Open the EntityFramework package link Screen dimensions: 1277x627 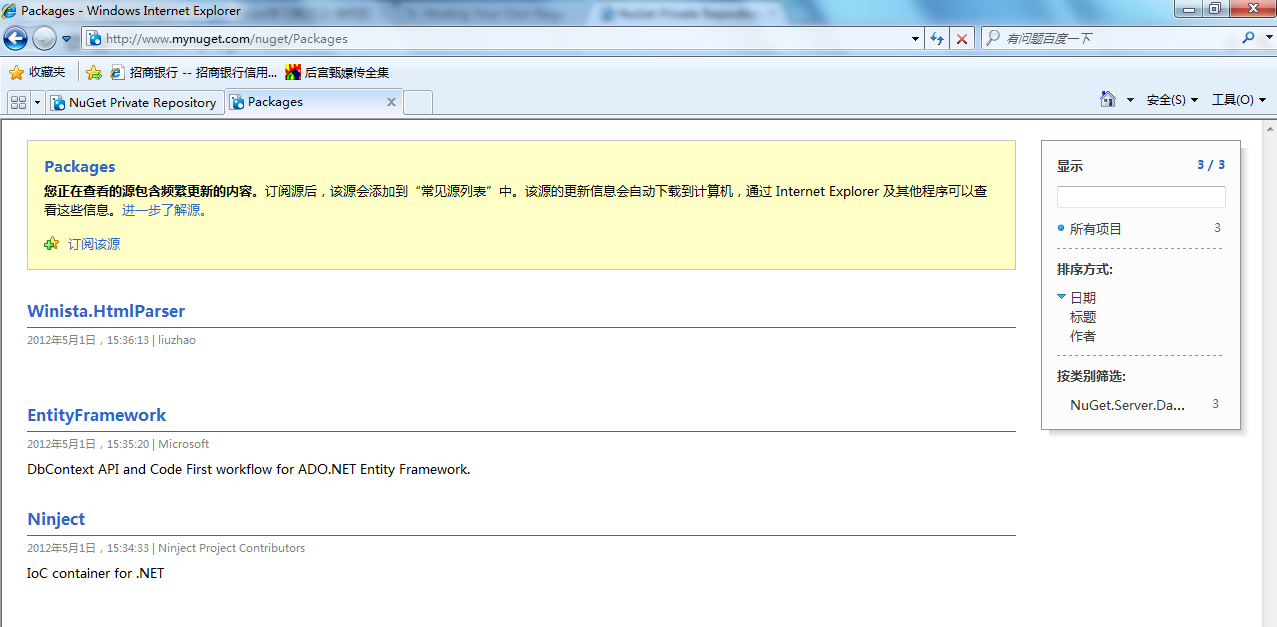point(97,415)
